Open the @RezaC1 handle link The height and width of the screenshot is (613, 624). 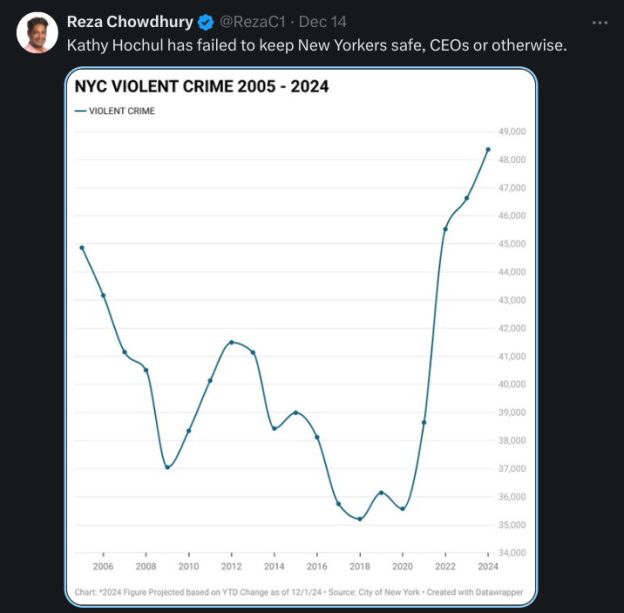[x=249, y=21]
